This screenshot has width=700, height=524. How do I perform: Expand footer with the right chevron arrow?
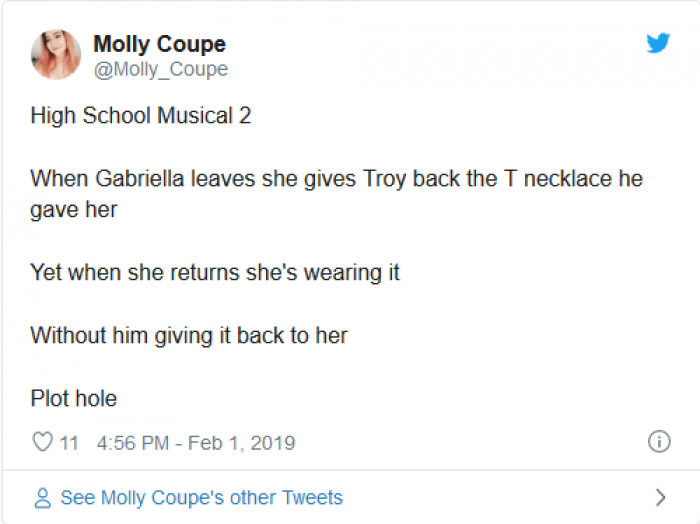(x=659, y=497)
